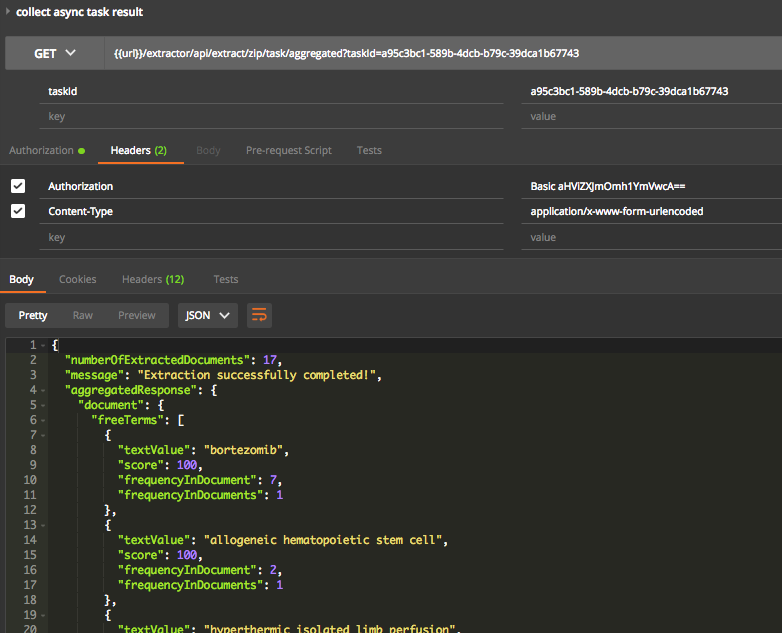Image resolution: width=782 pixels, height=633 pixels.
Task: Toggle the orange wrap lines icon
Action: [x=259, y=315]
